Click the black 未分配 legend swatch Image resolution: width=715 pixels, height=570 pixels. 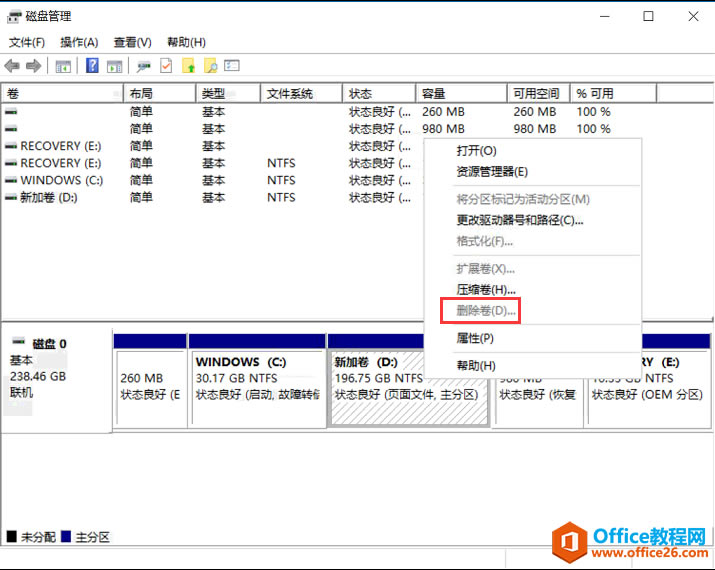click(x=12, y=536)
